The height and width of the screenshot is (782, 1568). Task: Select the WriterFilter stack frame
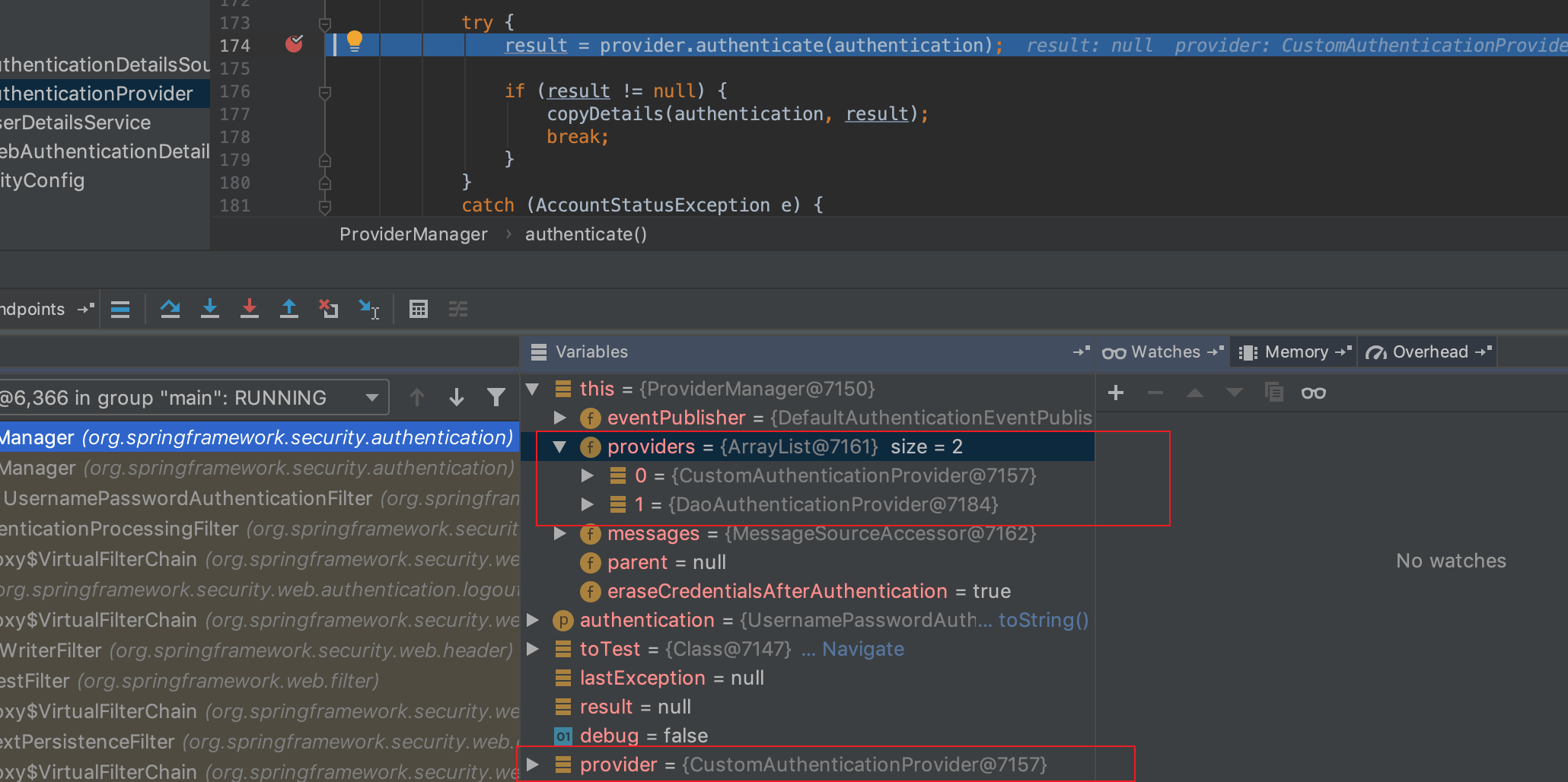click(x=260, y=650)
